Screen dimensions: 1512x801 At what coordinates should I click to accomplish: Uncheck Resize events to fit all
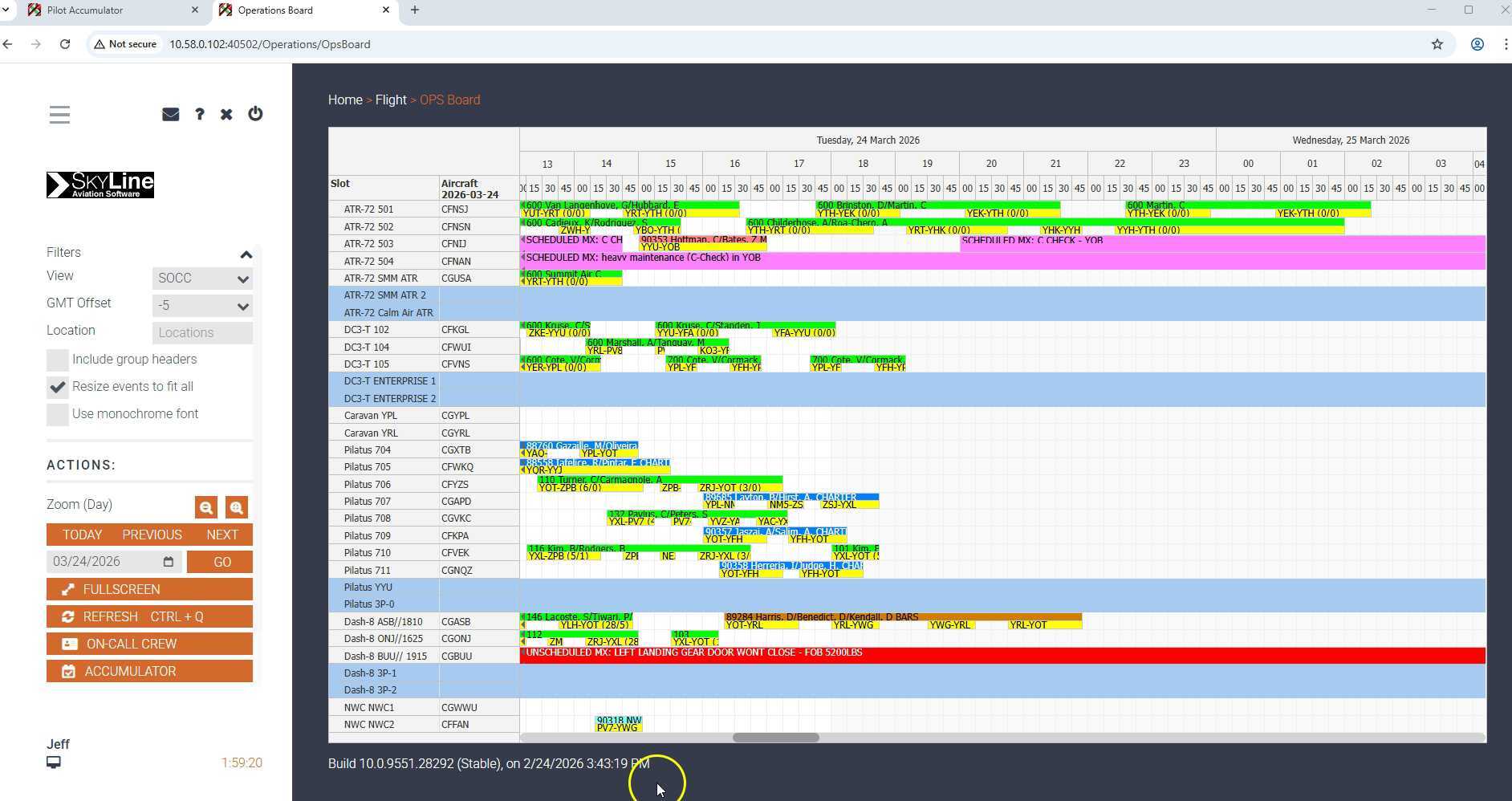click(58, 387)
